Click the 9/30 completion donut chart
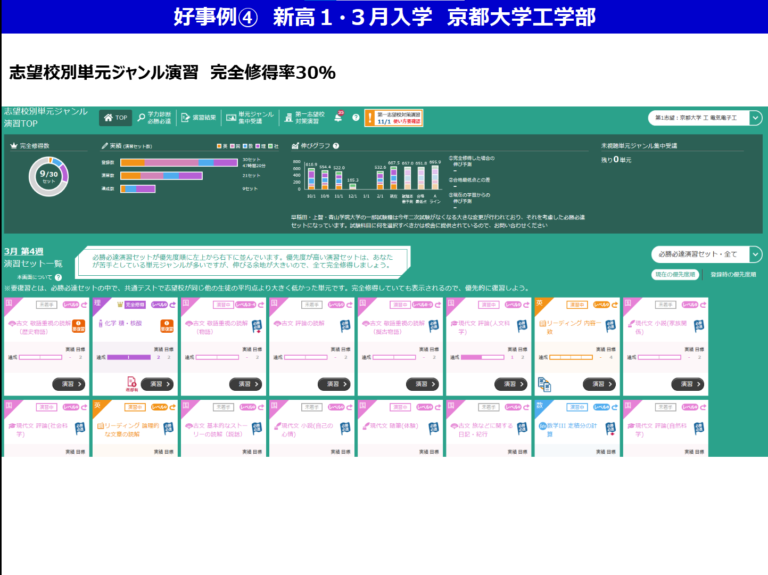768x575 pixels. (48, 176)
